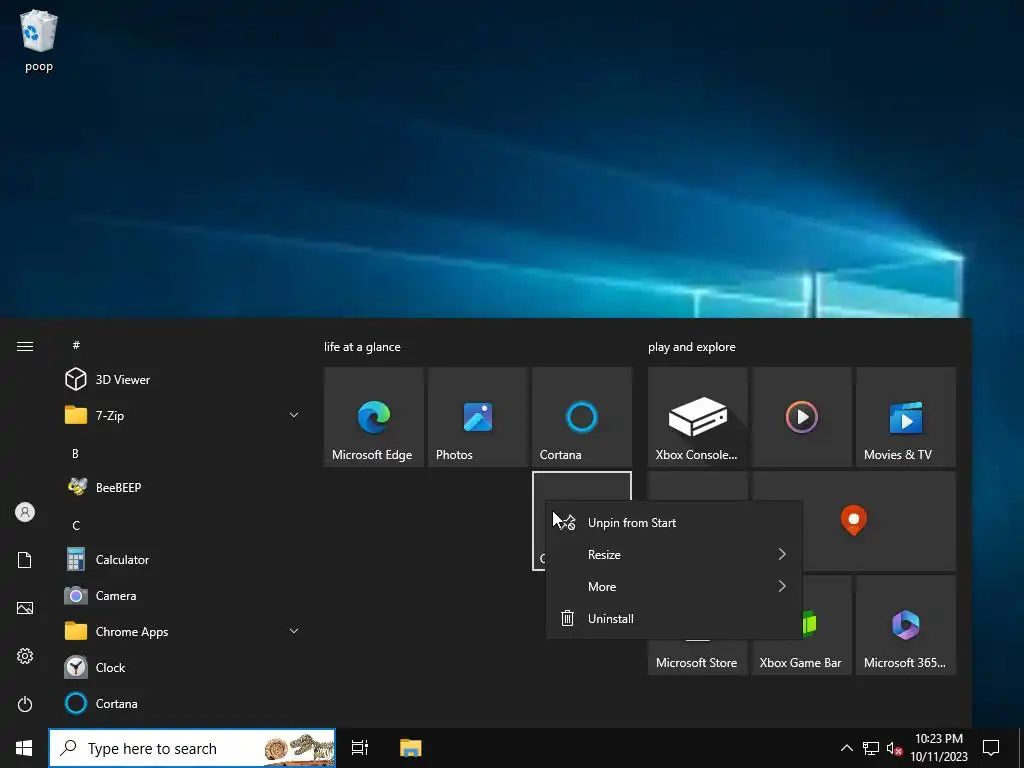Open the Start menu hamburger expand button
Viewport: 1024px width, 768px height.
tap(25, 346)
